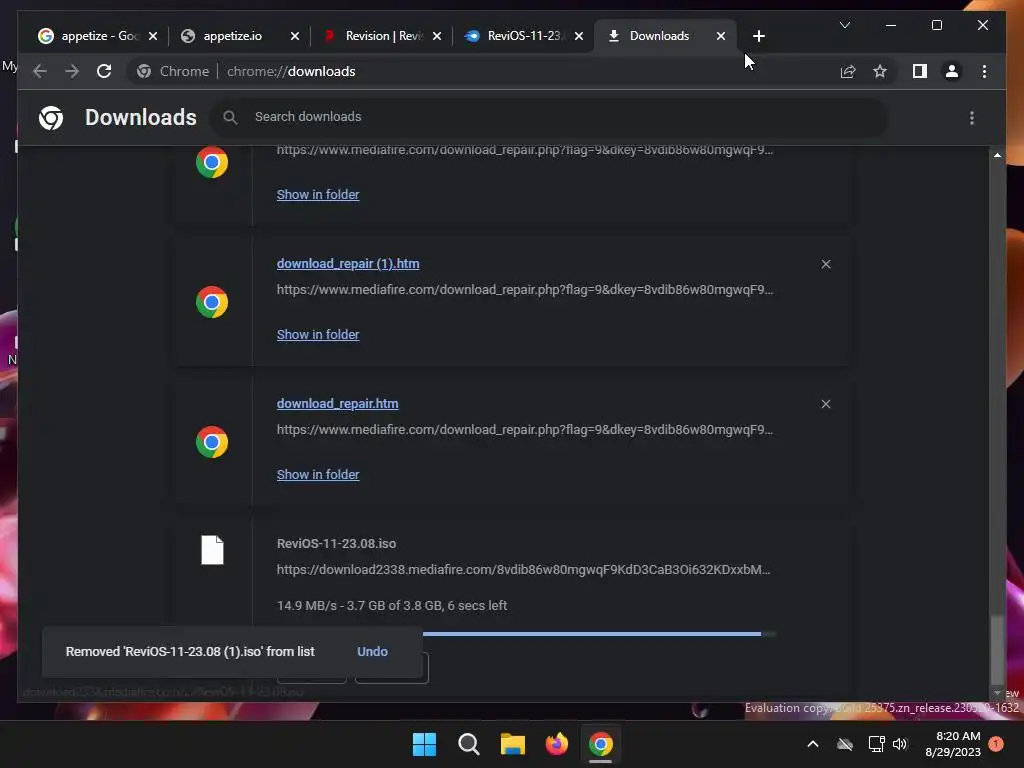Open the Chrome side panel

(x=920, y=71)
